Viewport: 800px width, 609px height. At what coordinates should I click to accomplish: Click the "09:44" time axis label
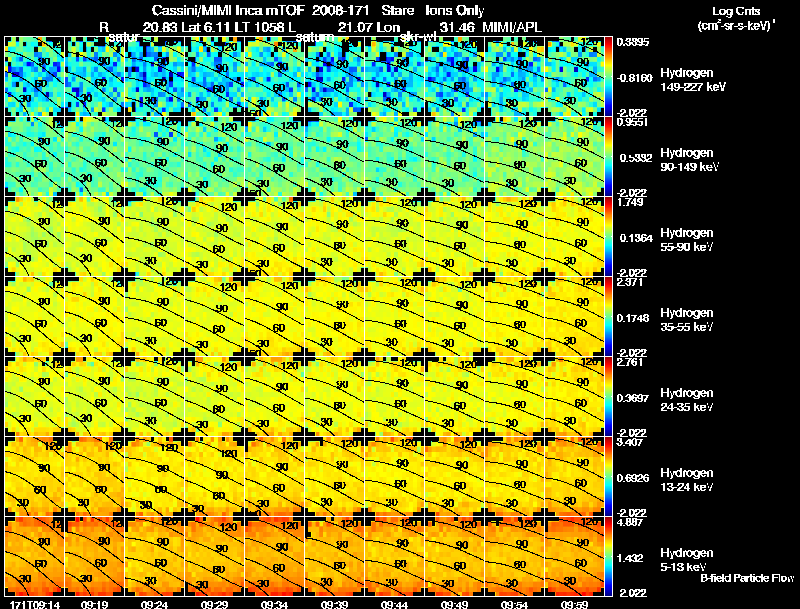point(394,604)
